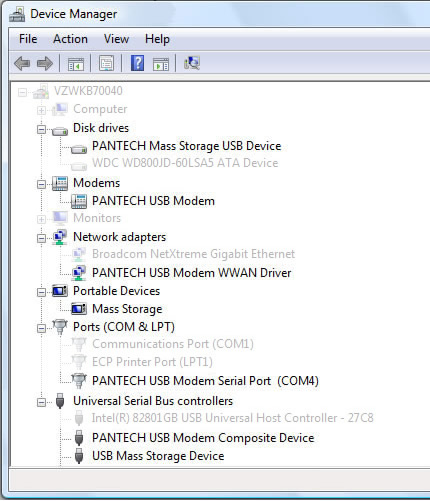Toggle the console tree pane icon
The height and width of the screenshot is (501, 430).
(x=76, y=63)
